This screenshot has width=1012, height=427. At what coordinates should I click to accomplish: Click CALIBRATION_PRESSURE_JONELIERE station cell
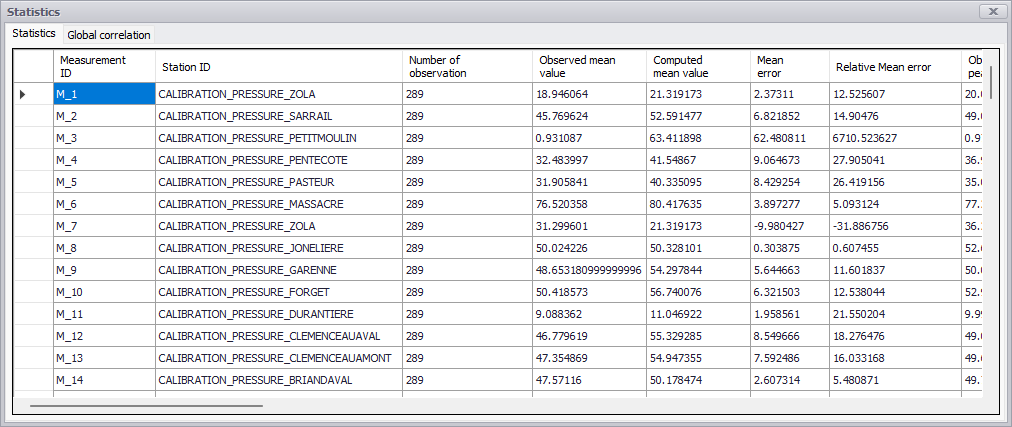pos(279,248)
